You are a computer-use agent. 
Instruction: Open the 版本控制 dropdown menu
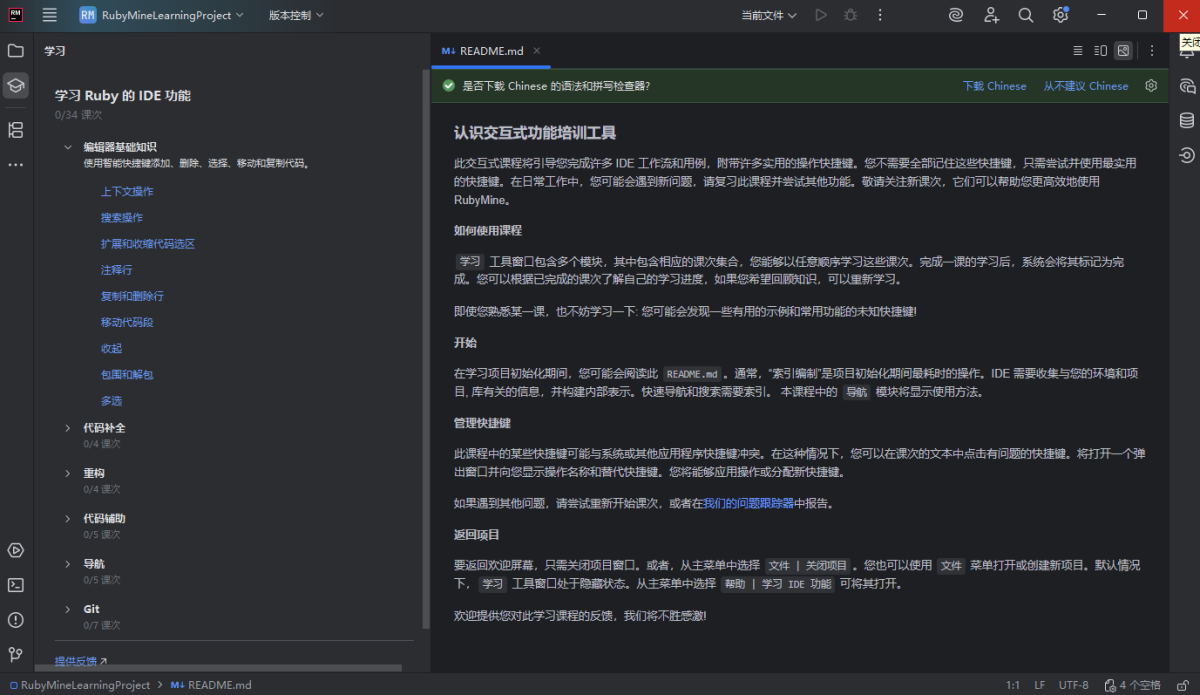coord(296,15)
